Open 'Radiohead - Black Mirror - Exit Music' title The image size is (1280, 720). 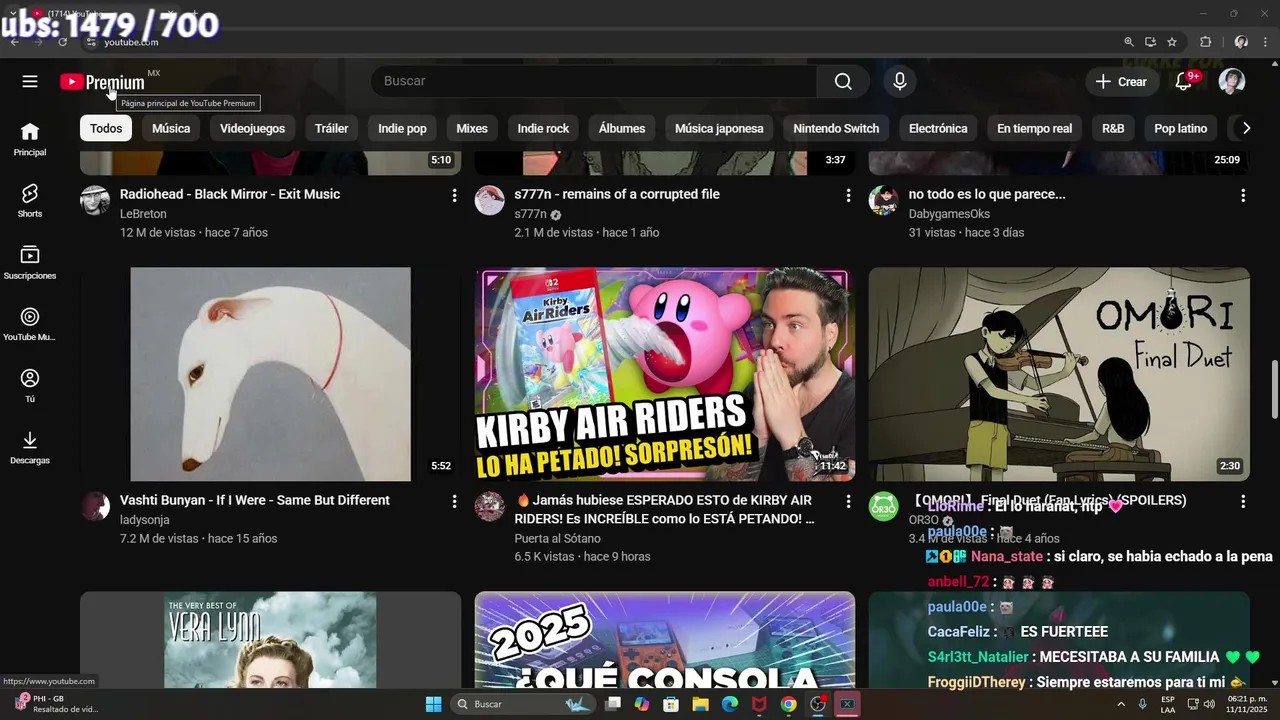[x=230, y=194]
